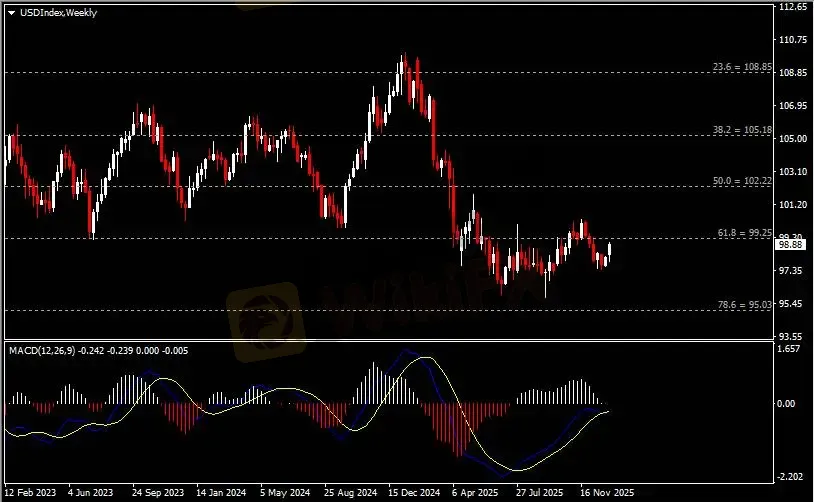
Task: Click the 78.6 = 95.03 Fibonacci label
Action: [x=744, y=305]
